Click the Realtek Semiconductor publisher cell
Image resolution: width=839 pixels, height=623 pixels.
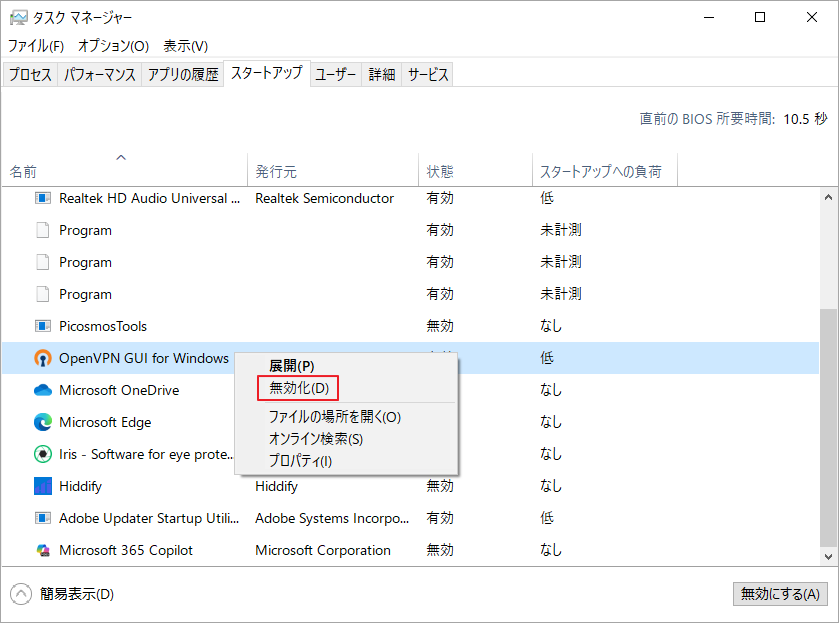[324, 198]
